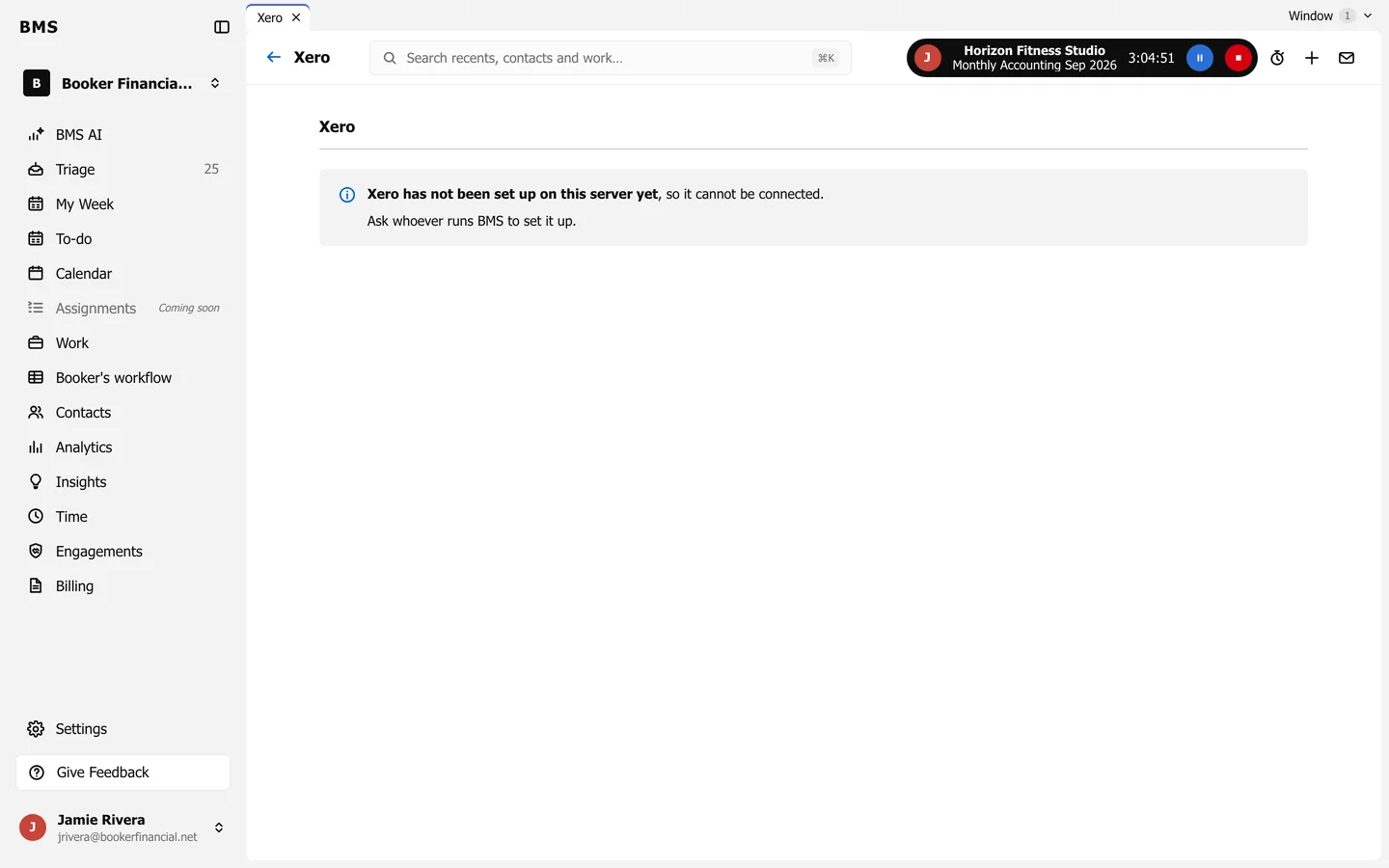1389x868 pixels.
Task: Stop the running timer
Action: pos(1239,58)
